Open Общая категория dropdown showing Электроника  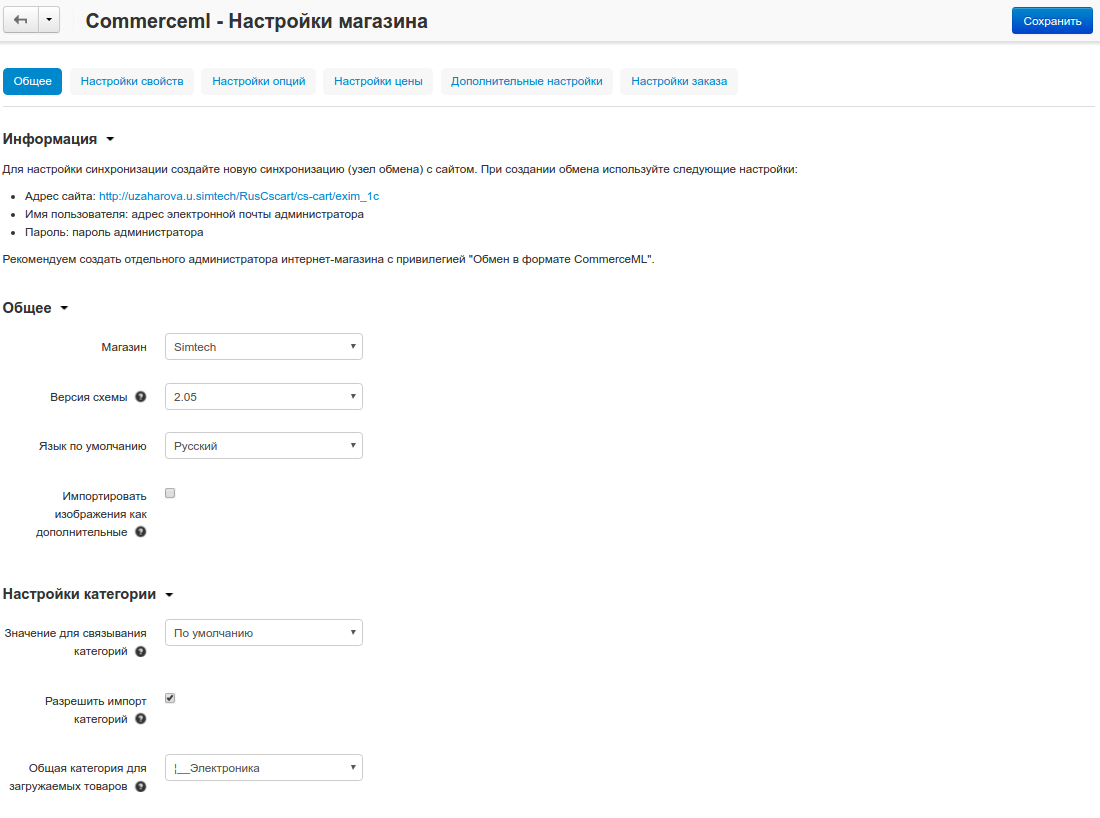264,767
